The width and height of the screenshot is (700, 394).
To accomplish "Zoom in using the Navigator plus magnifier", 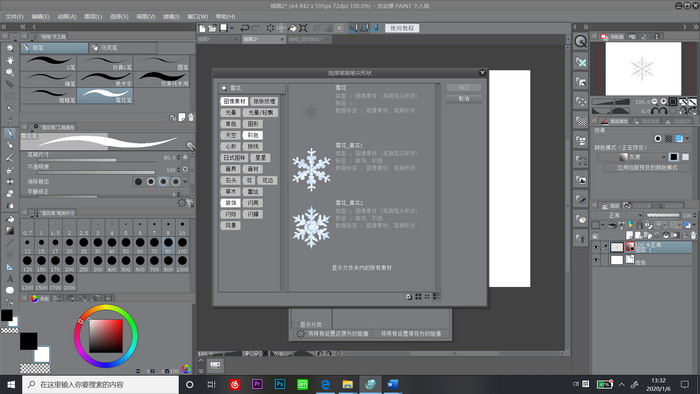I will tap(663, 102).
